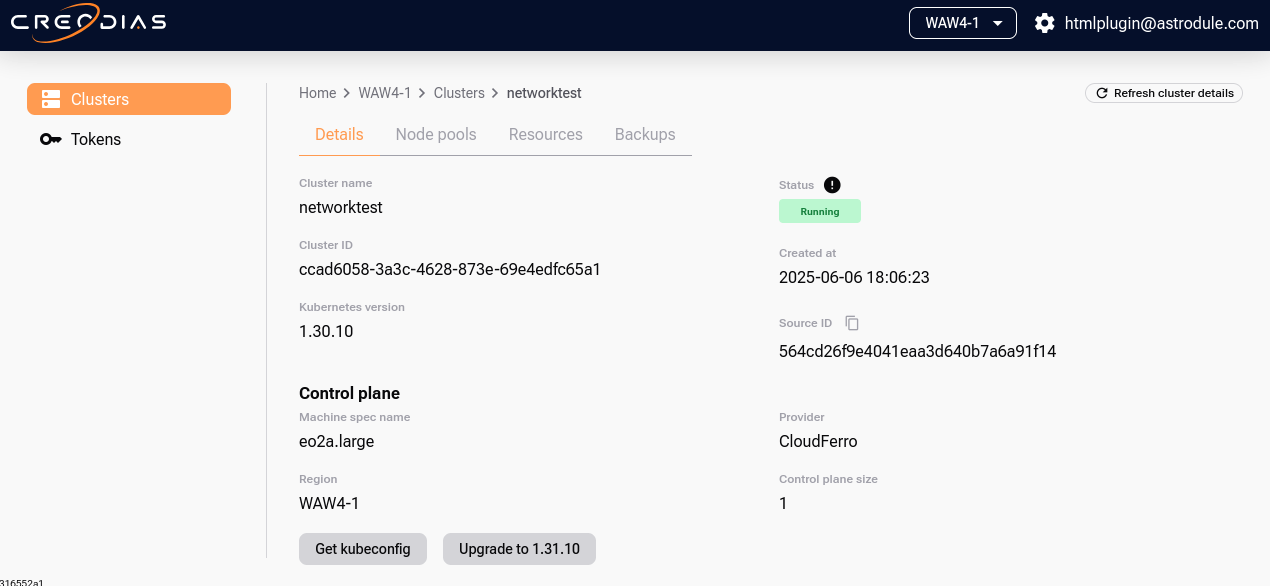The image size is (1270, 586).
Task: Click the Get kubeconfig button
Action: pyautogui.click(x=362, y=548)
